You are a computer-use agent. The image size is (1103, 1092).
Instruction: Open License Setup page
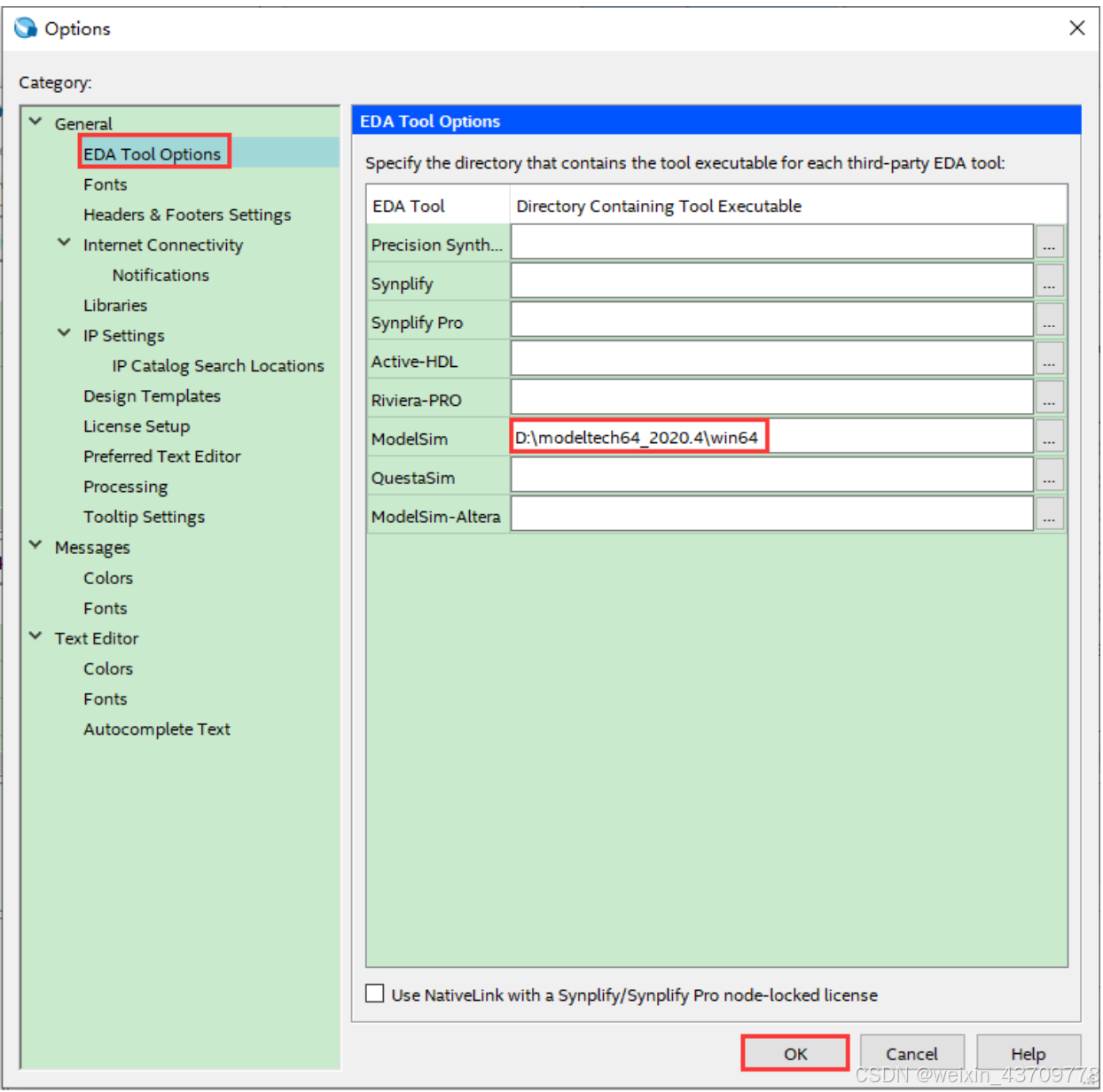[x=137, y=426]
